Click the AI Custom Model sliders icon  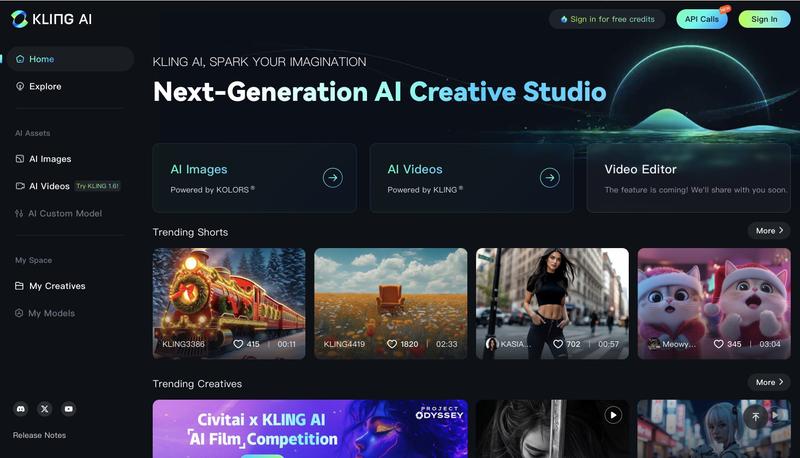pyautogui.click(x=19, y=214)
